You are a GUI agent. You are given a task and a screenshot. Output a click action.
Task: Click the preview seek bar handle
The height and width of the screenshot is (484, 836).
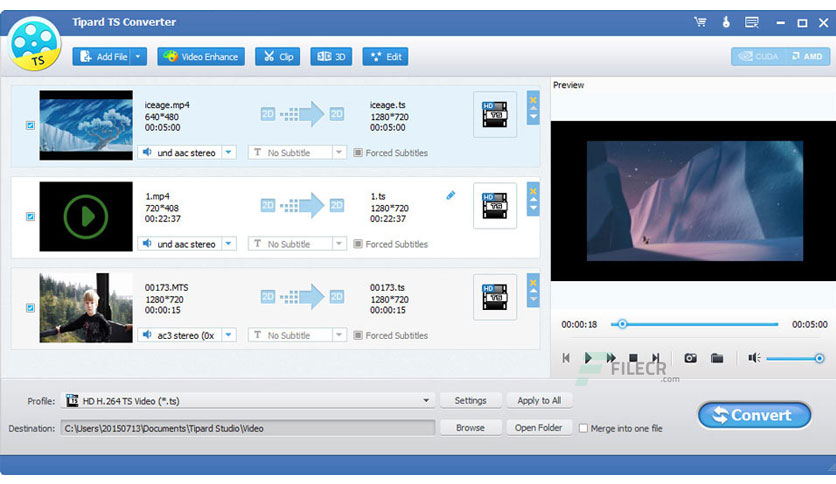622,324
